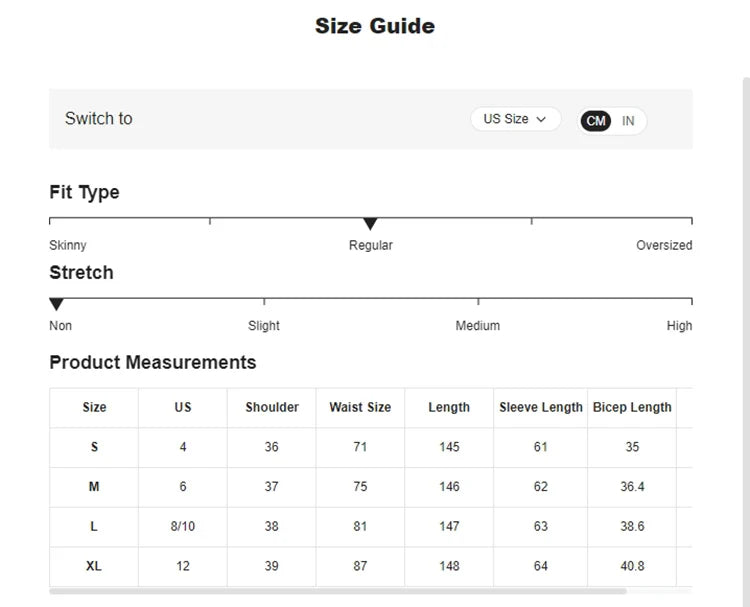Image resolution: width=750 pixels, height=607 pixels.
Task: Click the Fit Type Regular marker triangle
Action: tap(370, 224)
